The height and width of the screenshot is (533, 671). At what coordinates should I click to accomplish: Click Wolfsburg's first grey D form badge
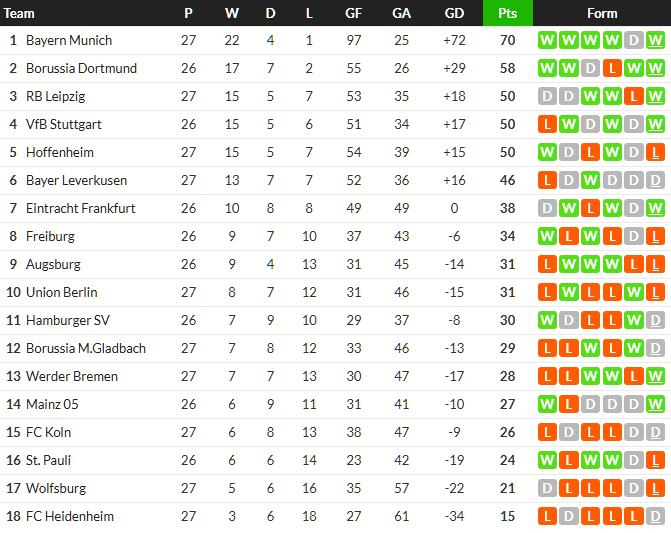click(547, 489)
